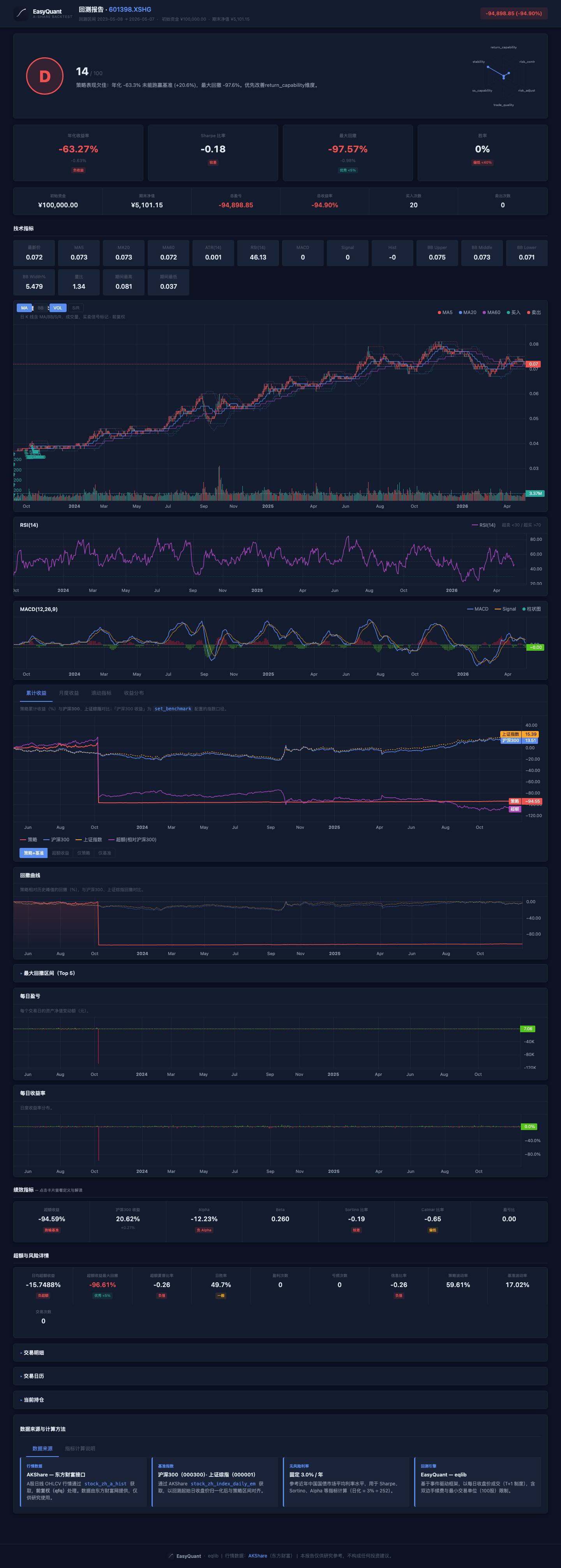This screenshot has width=561, height=1568.
Task: Switch to the 累计收益 tab
Action: 36,693
